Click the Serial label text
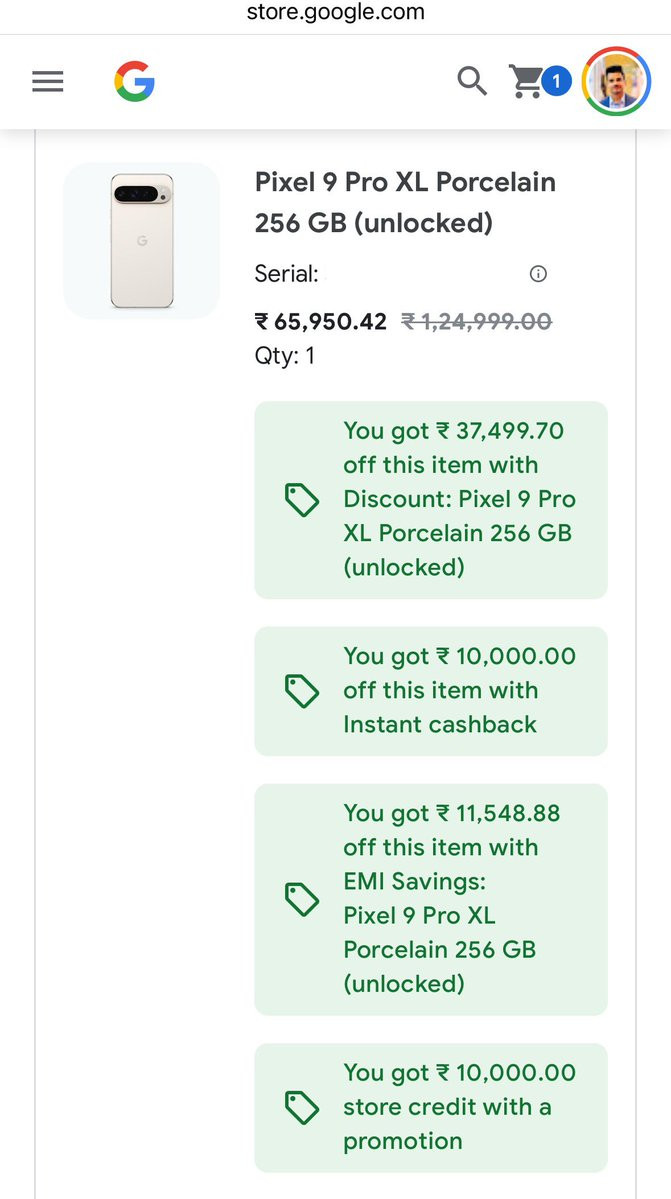Screen dimensions: 671x1199 point(286,274)
